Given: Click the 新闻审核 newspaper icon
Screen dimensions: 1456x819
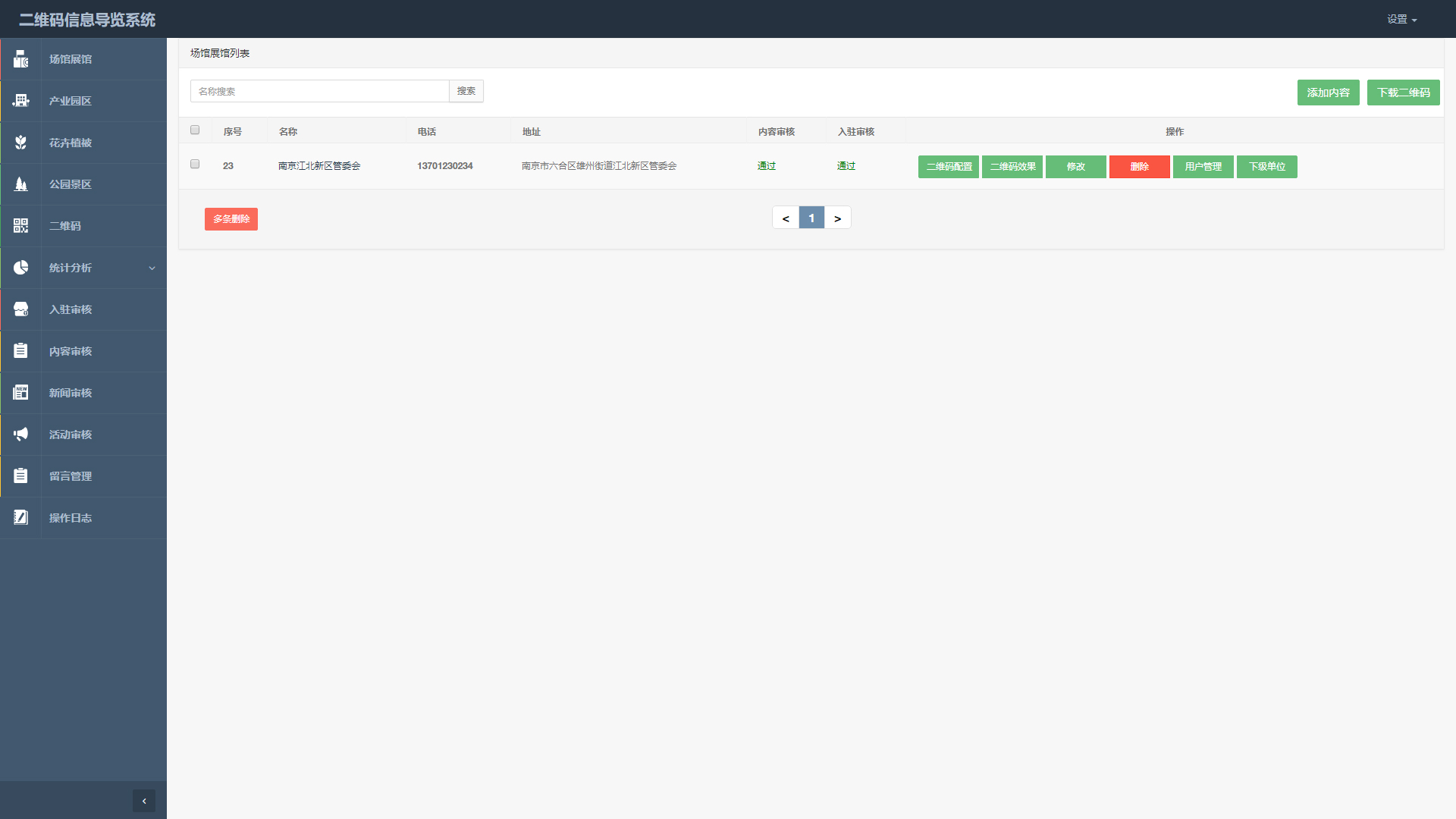Looking at the screenshot, I should [x=20, y=393].
